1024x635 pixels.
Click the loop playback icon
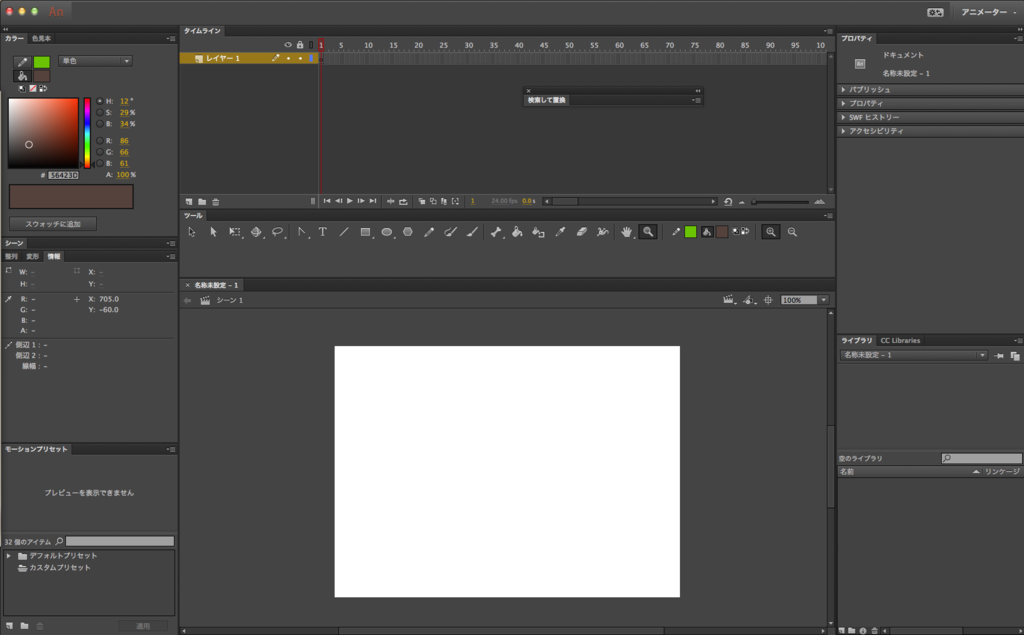coord(404,201)
